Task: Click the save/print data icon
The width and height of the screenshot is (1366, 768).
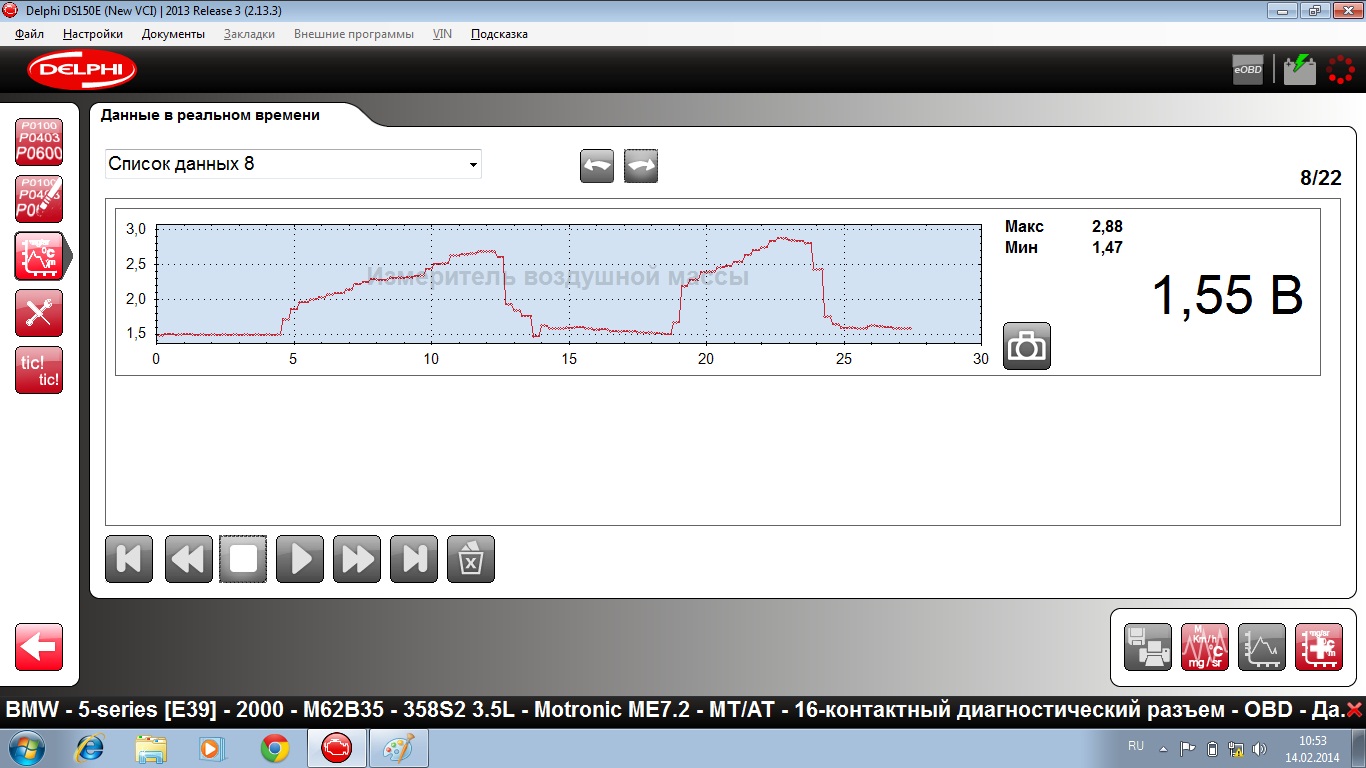Action: [1148, 647]
